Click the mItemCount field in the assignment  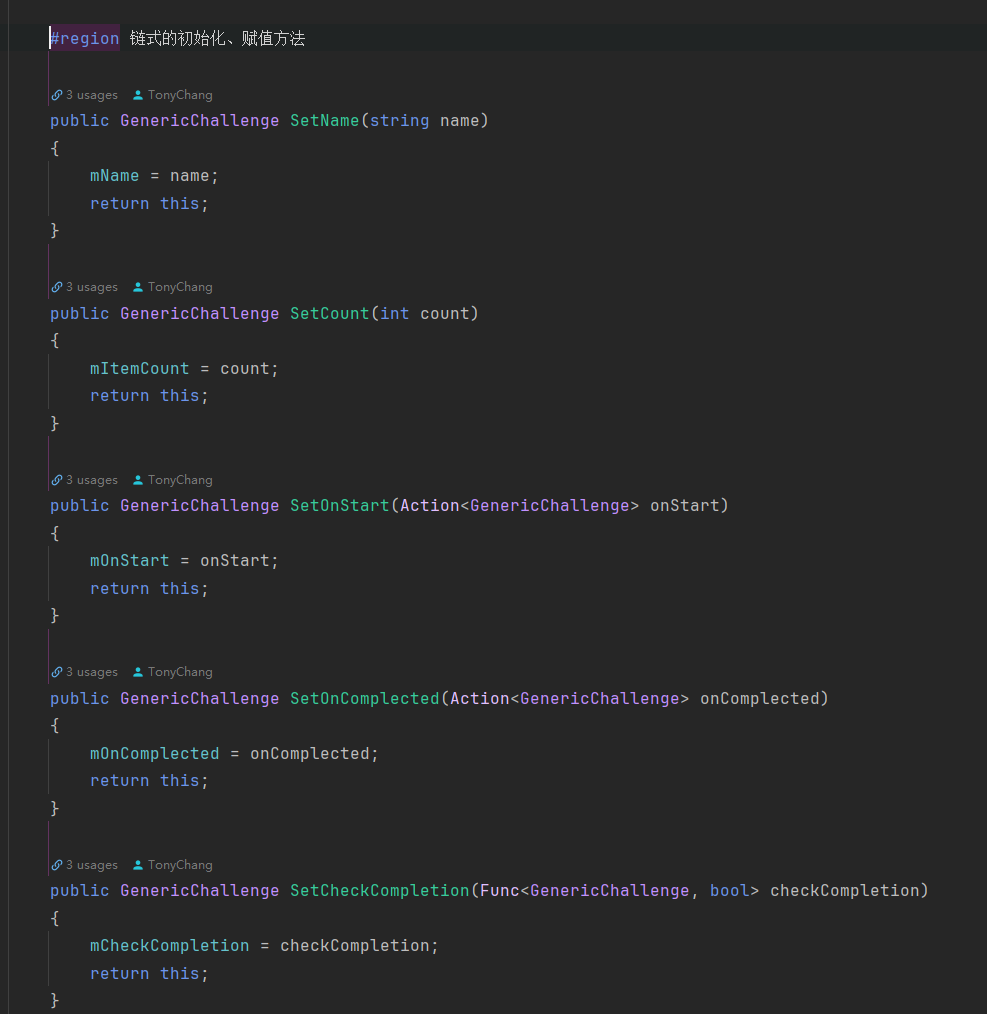click(139, 369)
